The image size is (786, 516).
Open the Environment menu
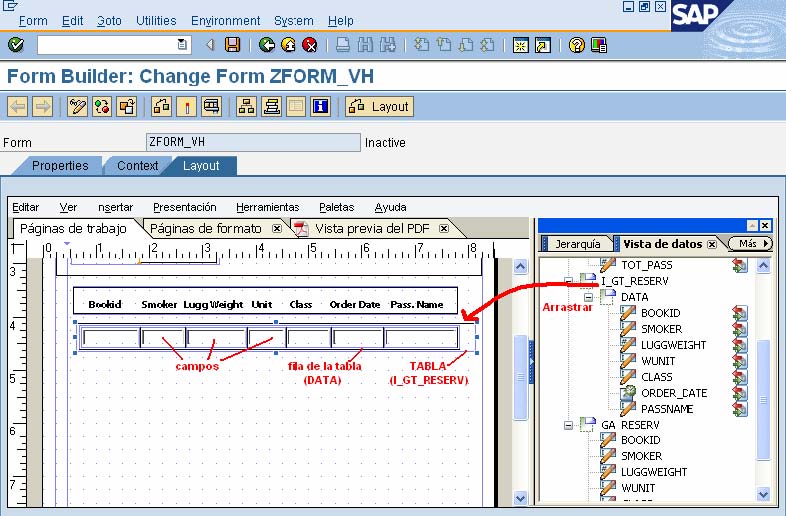point(226,21)
